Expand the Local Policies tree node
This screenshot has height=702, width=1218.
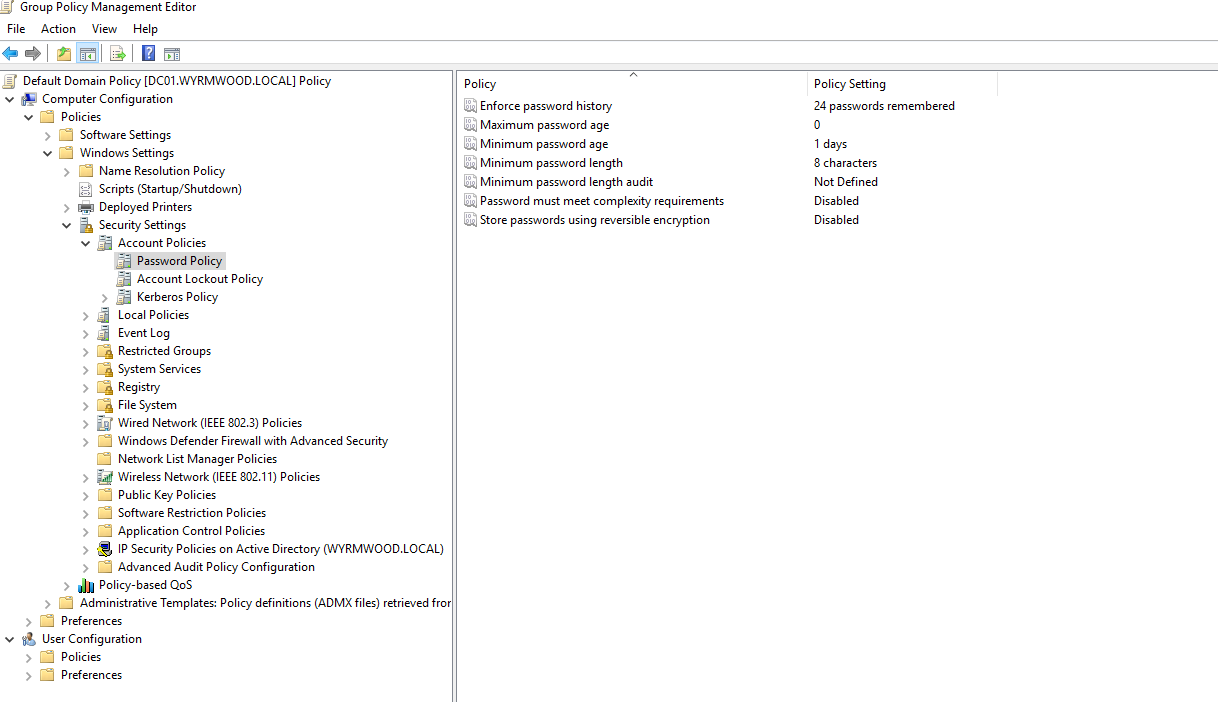tap(86, 315)
